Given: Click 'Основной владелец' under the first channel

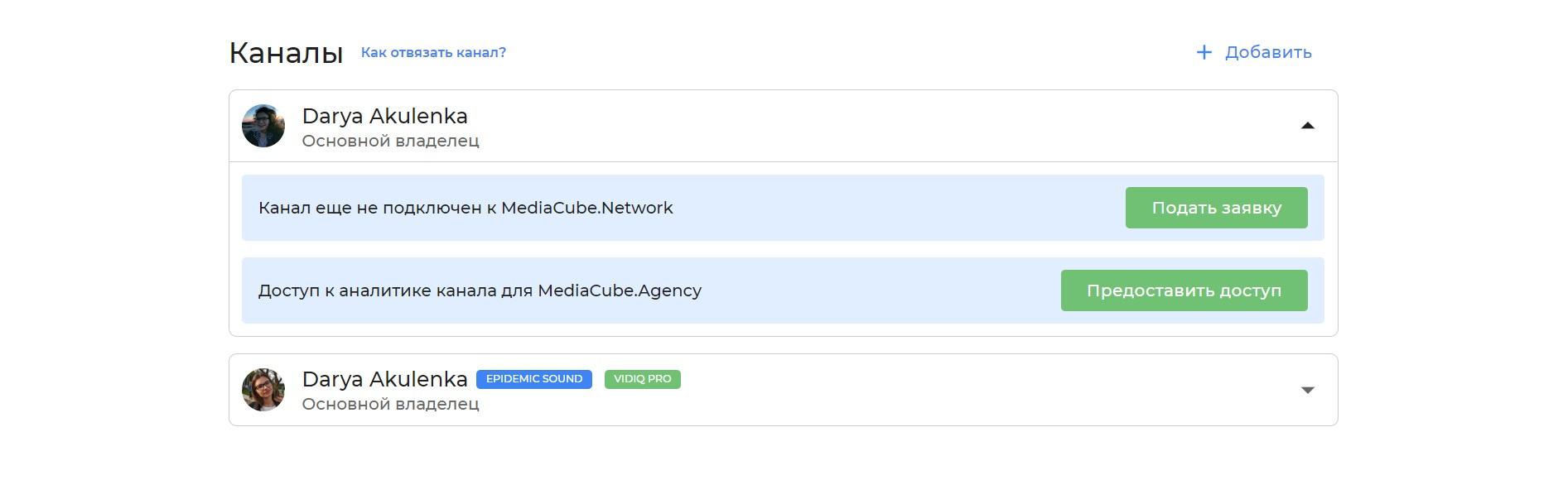Looking at the screenshot, I should coord(390,142).
